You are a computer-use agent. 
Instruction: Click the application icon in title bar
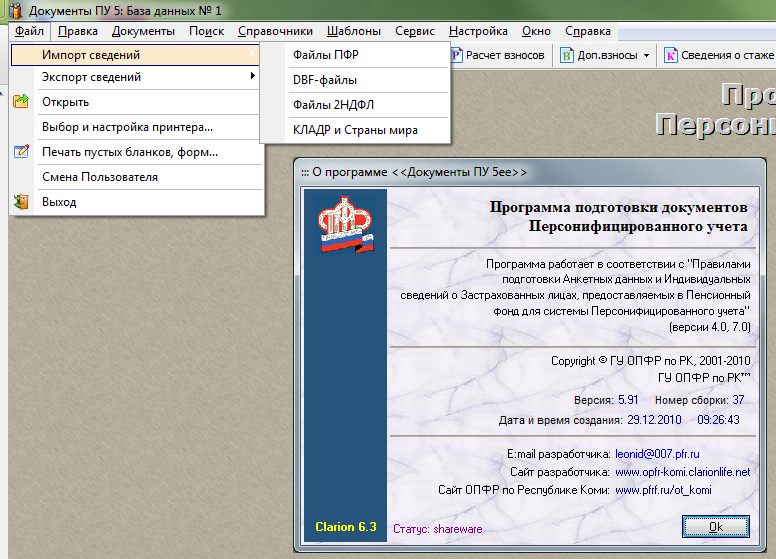(x=14, y=11)
